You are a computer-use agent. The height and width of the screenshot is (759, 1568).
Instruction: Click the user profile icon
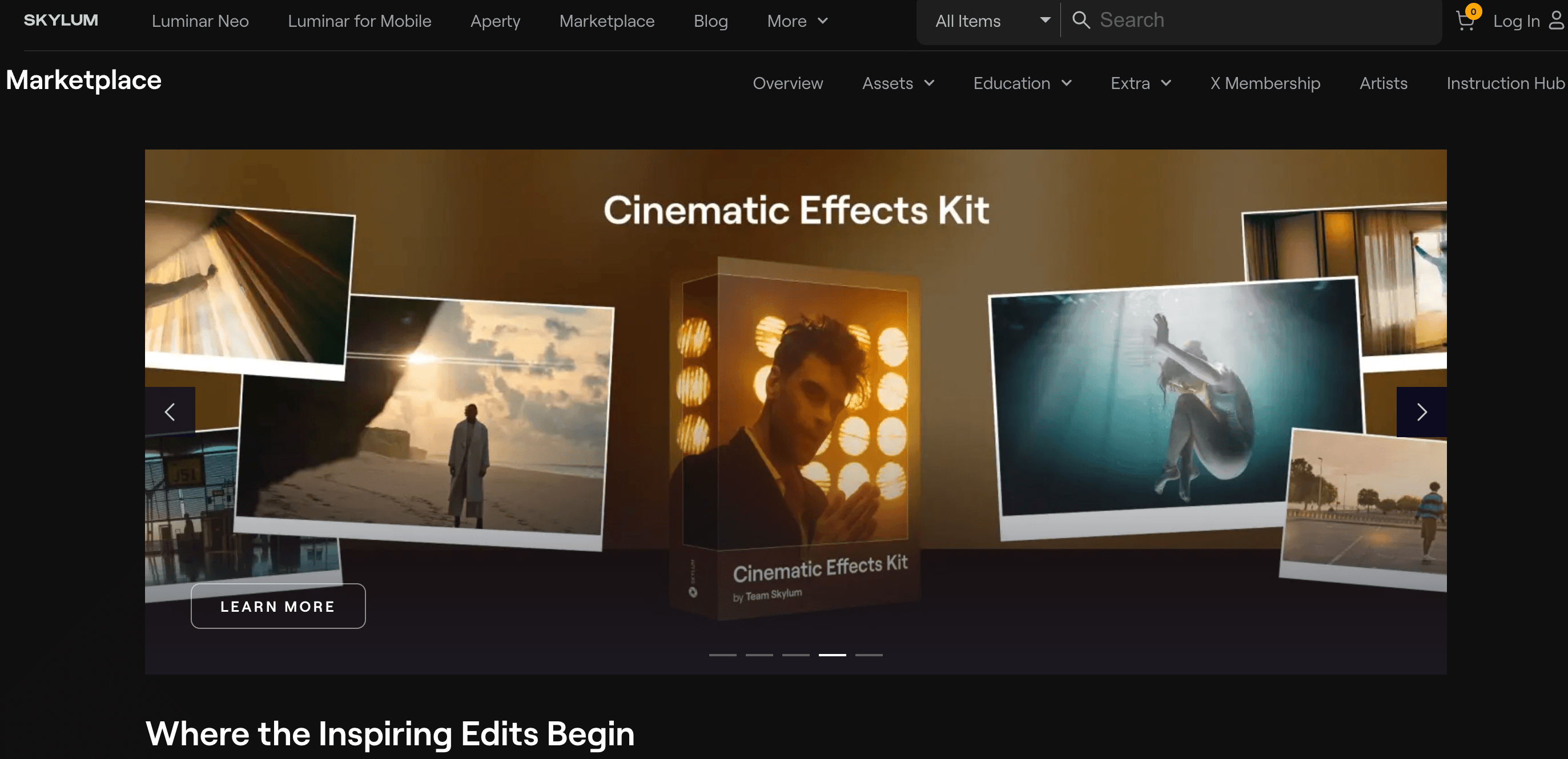(1557, 21)
